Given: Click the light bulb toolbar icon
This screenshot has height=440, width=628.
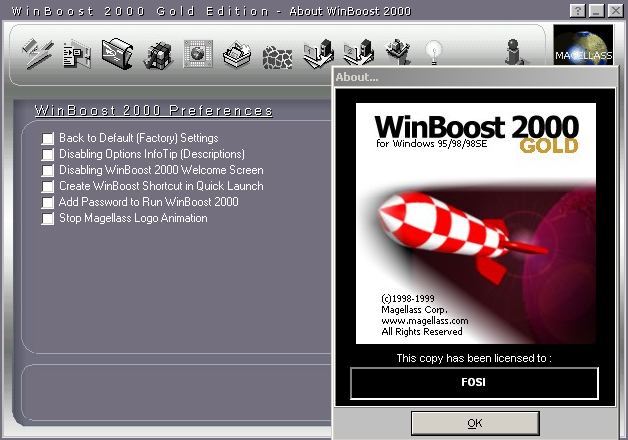Looking at the screenshot, I should 434,52.
